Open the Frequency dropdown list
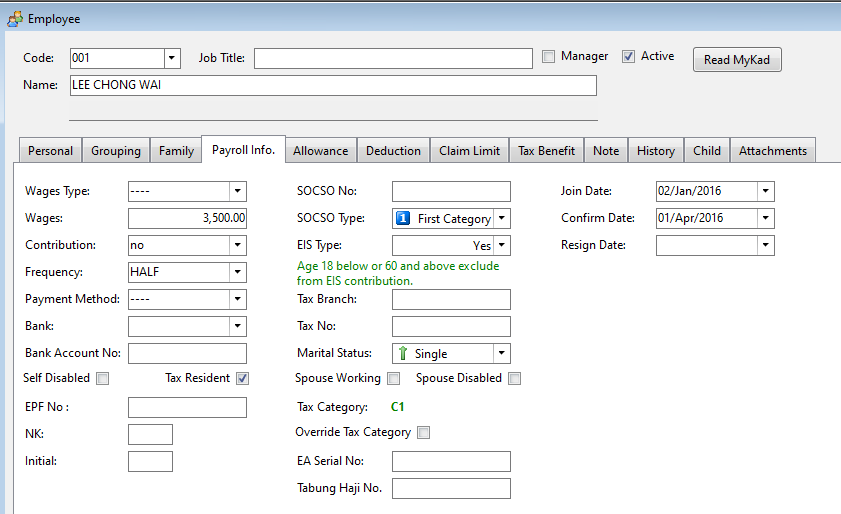This screenshot has height=514, width=841. (x=237, y=272)
